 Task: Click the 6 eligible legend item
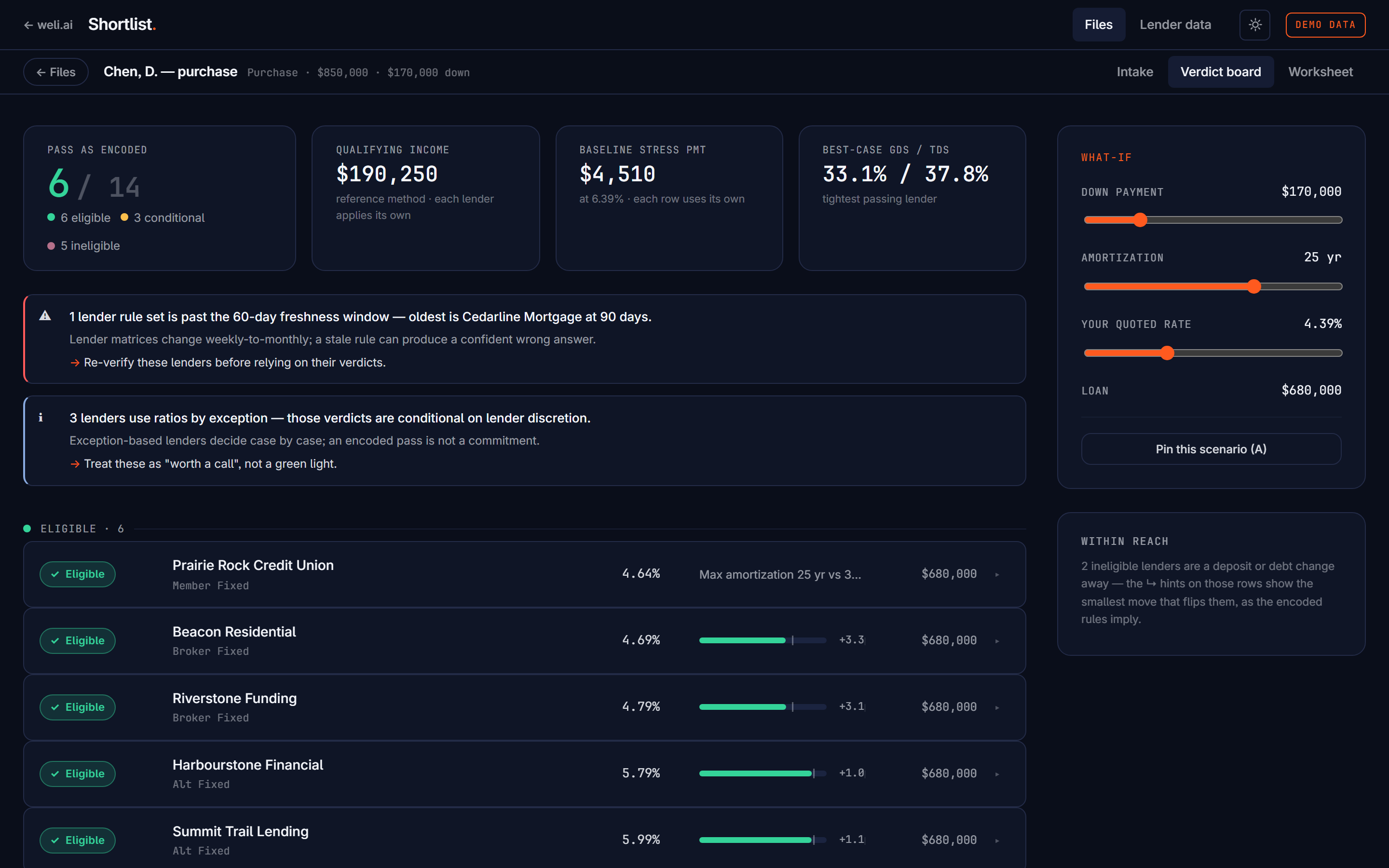(x=79, y=217)
